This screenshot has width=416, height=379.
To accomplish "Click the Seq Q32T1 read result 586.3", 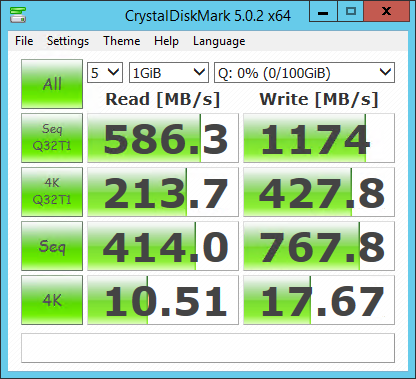I will point(163,138).
